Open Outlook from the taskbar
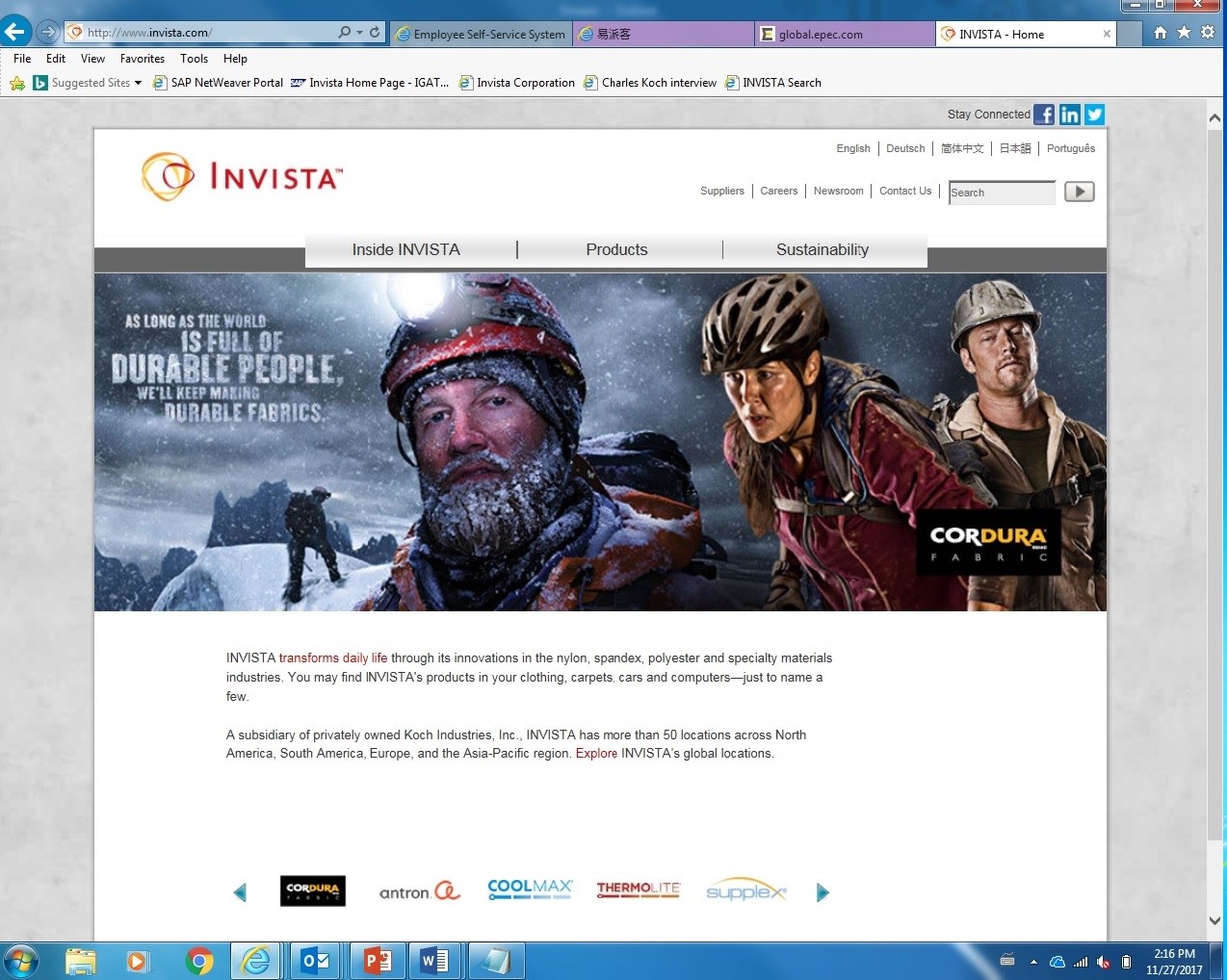 [x=316, y=961]
